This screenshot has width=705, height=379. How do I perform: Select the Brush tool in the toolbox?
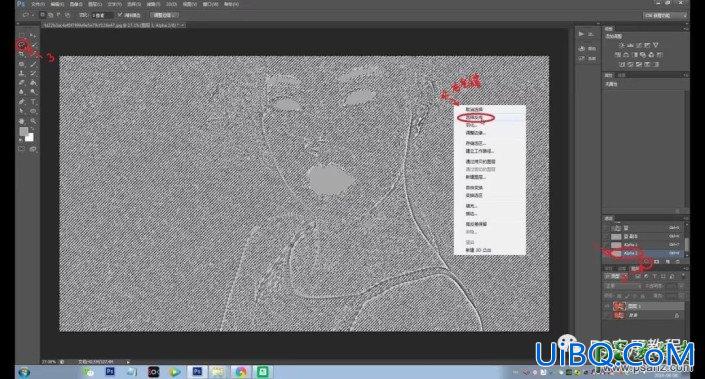(33, 64)
